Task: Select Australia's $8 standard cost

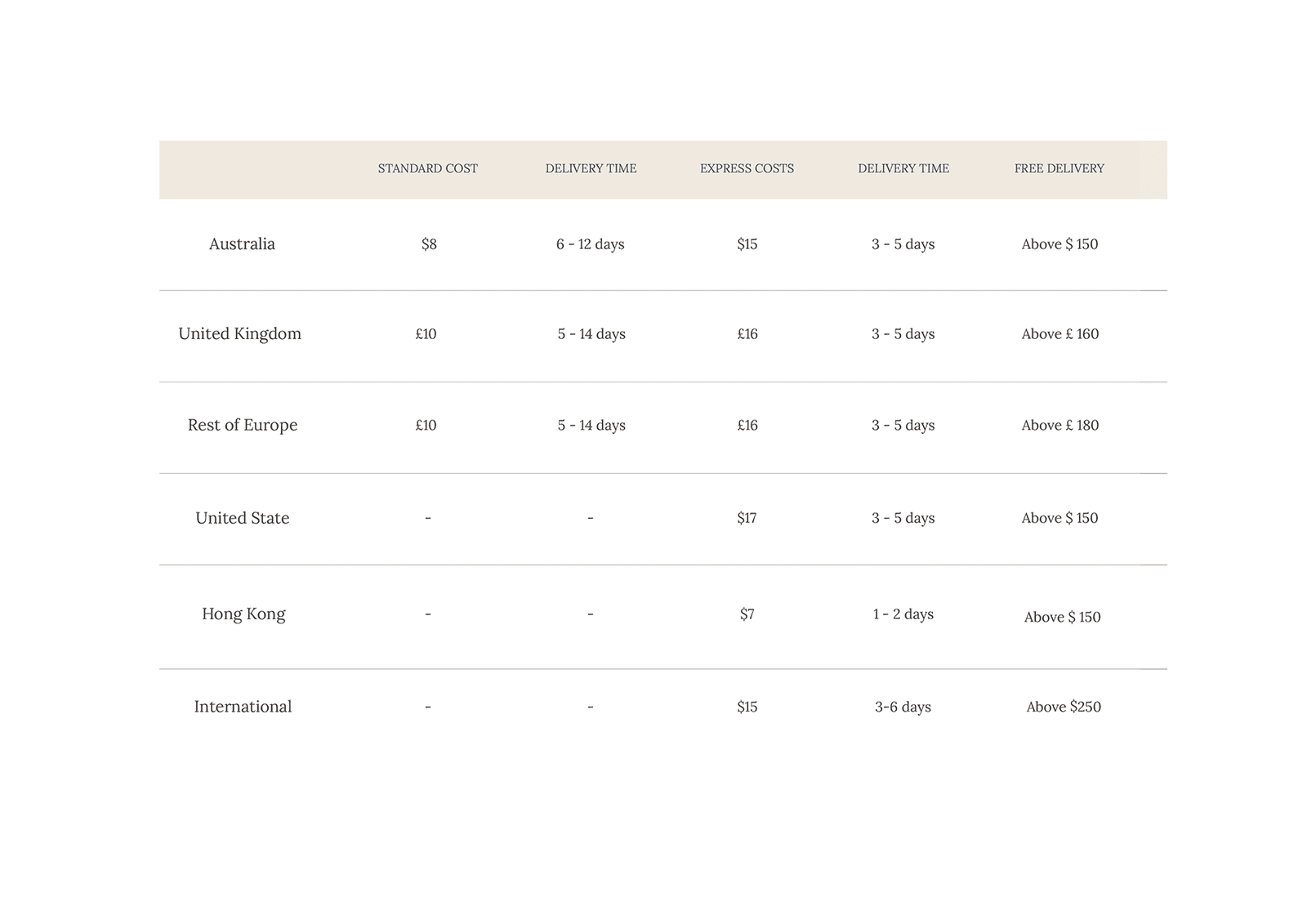Action: click(x=429, y=244)
